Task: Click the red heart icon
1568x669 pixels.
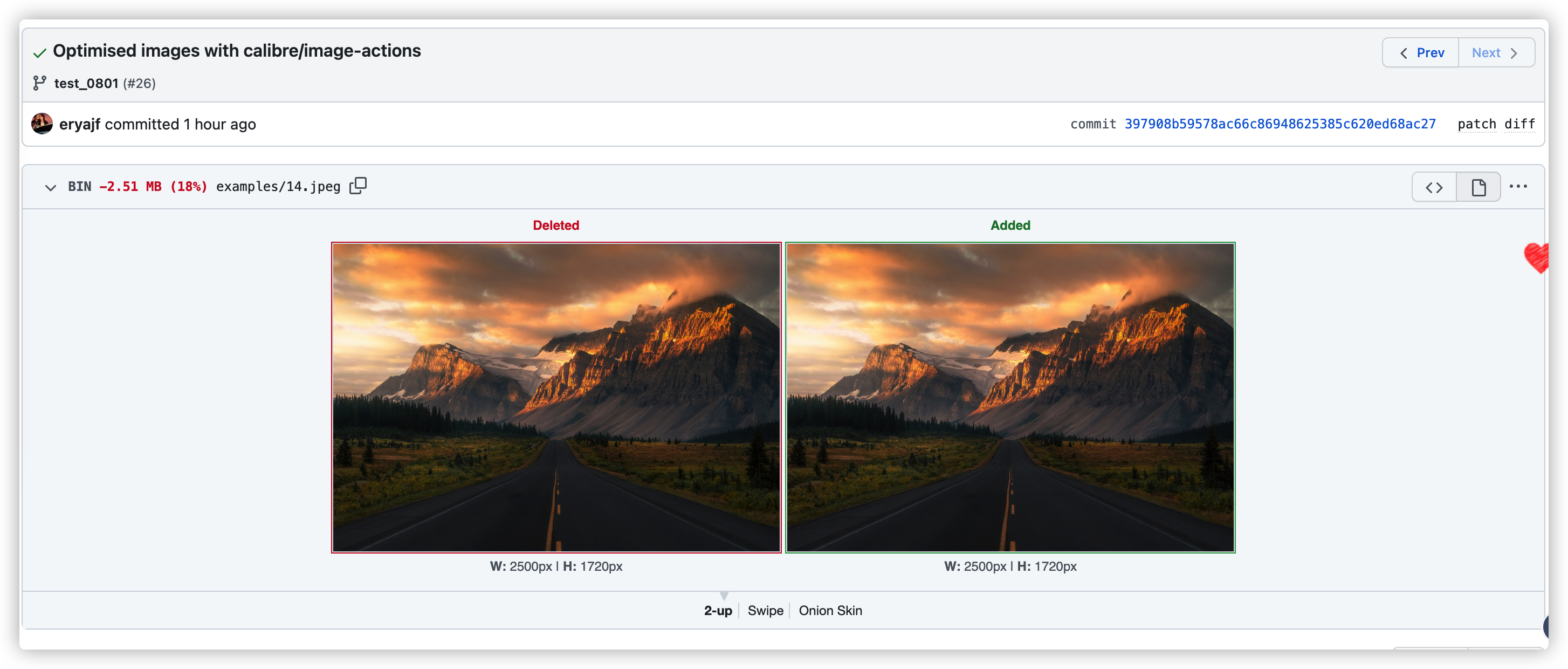Action: 1536,257
